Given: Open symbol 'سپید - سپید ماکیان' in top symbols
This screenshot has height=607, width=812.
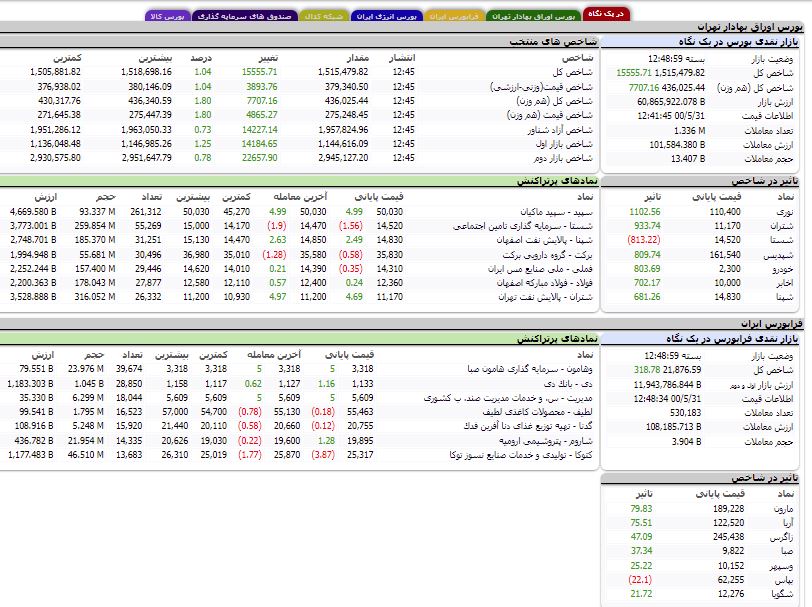Looking at the screenshot, I should [556, 212].
